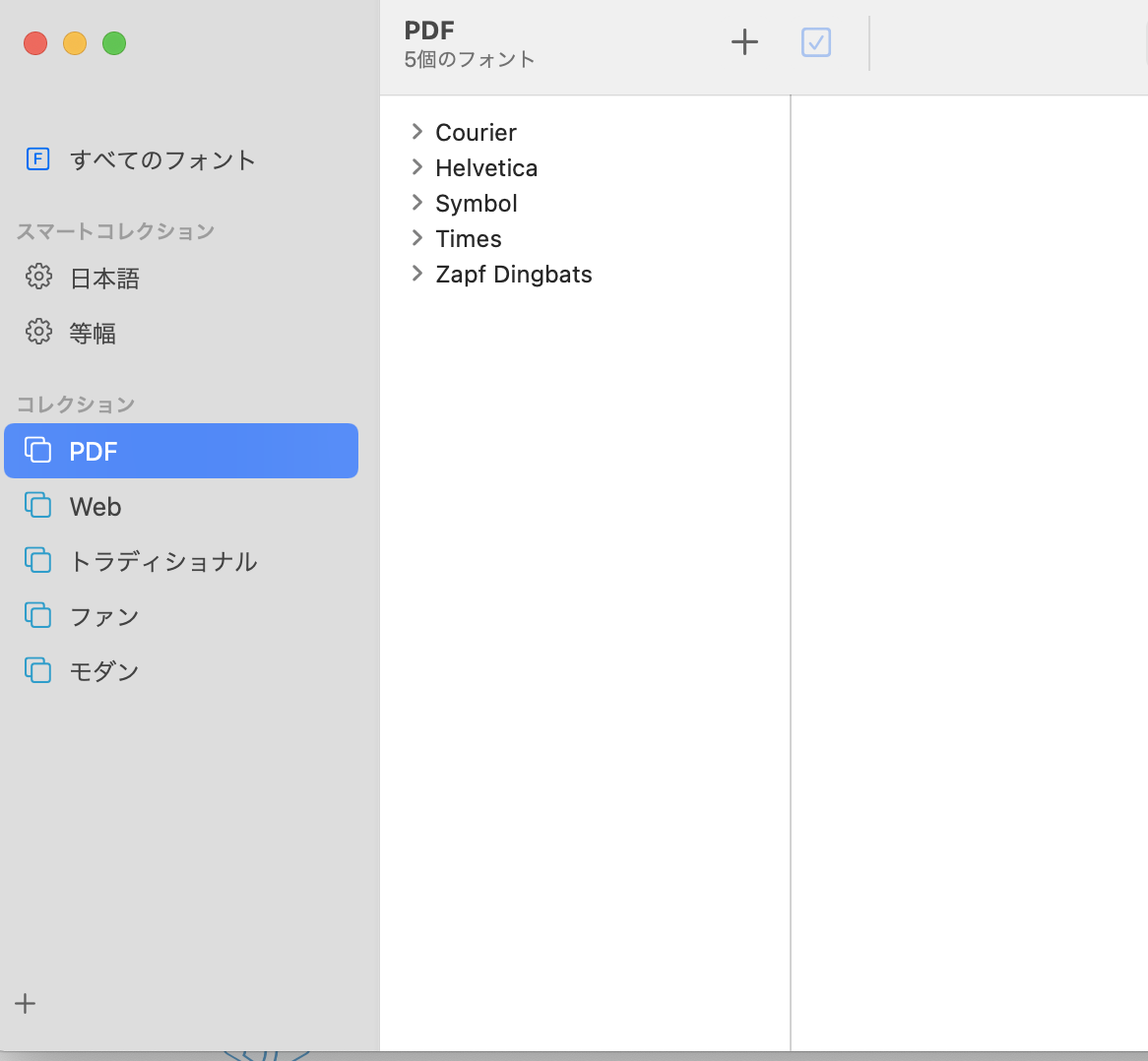Create new collection with bottom plus button

click(x=26, y=1003)
